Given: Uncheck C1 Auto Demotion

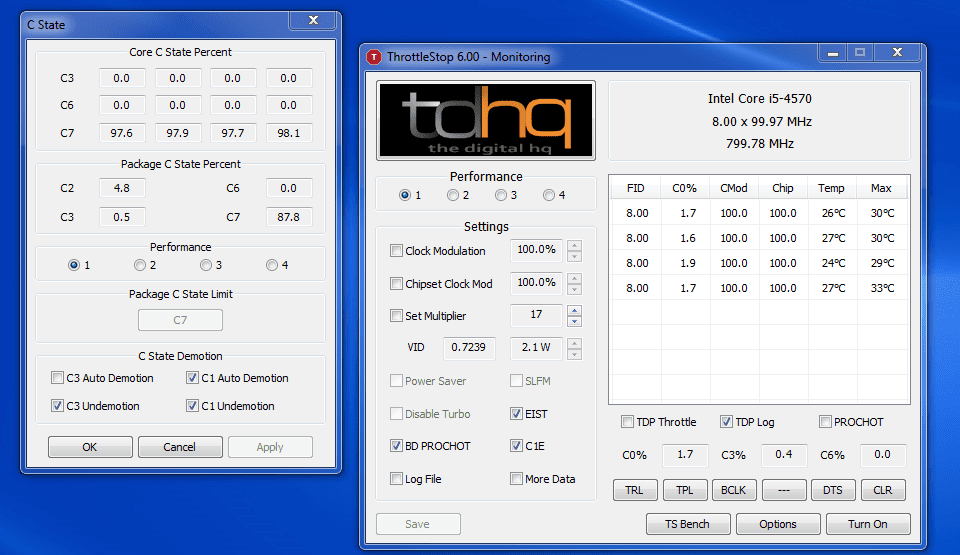Looking at the screenshot, I should pos(192,377).
